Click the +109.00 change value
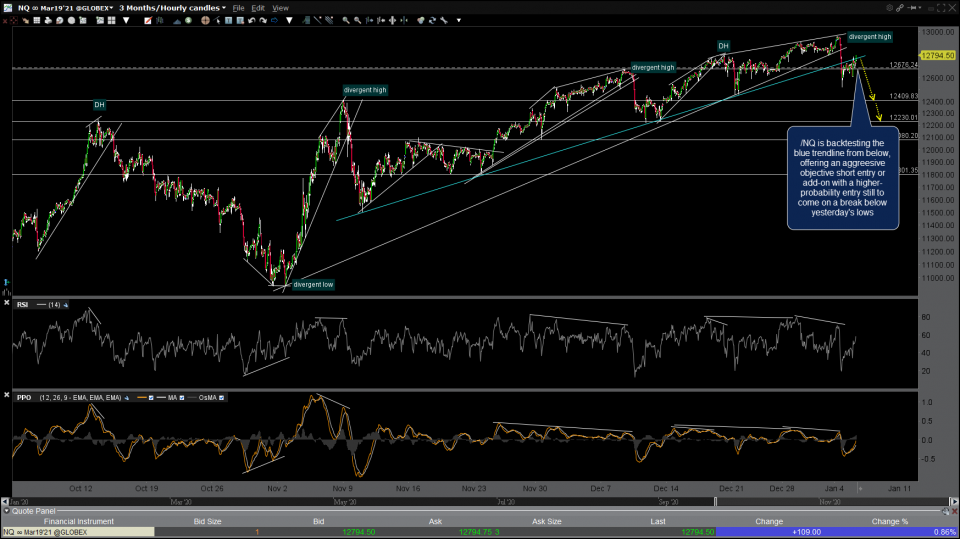The image size is (960, 539). (806, 532)
